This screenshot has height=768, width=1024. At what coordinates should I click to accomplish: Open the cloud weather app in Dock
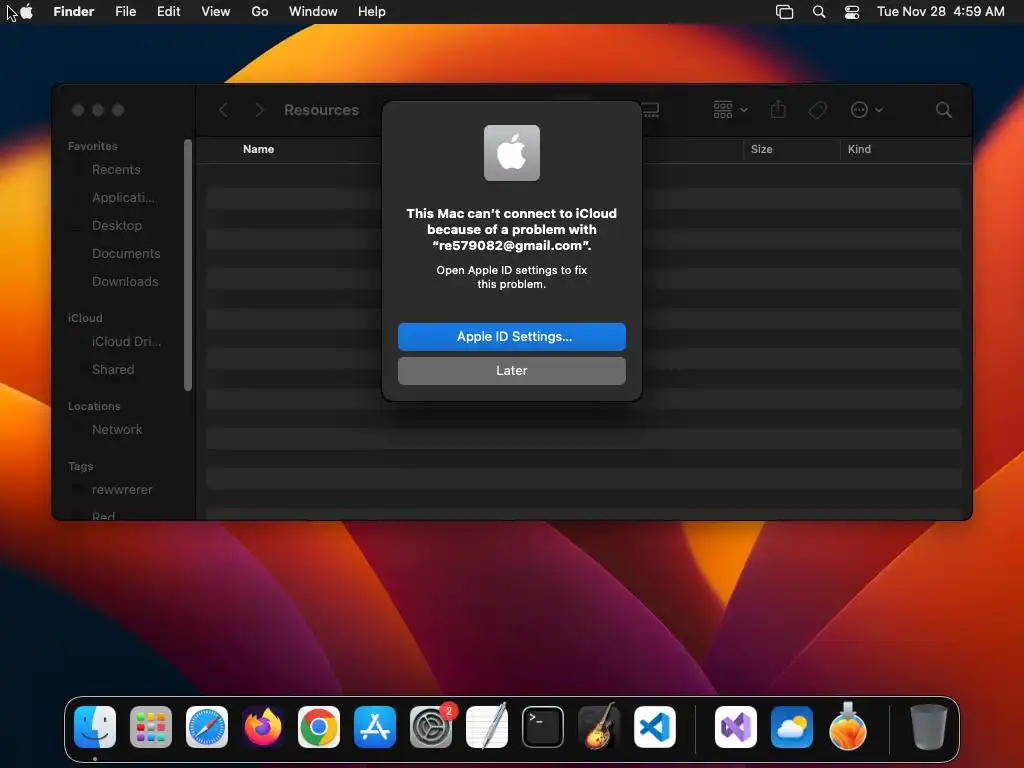(792, 727)
